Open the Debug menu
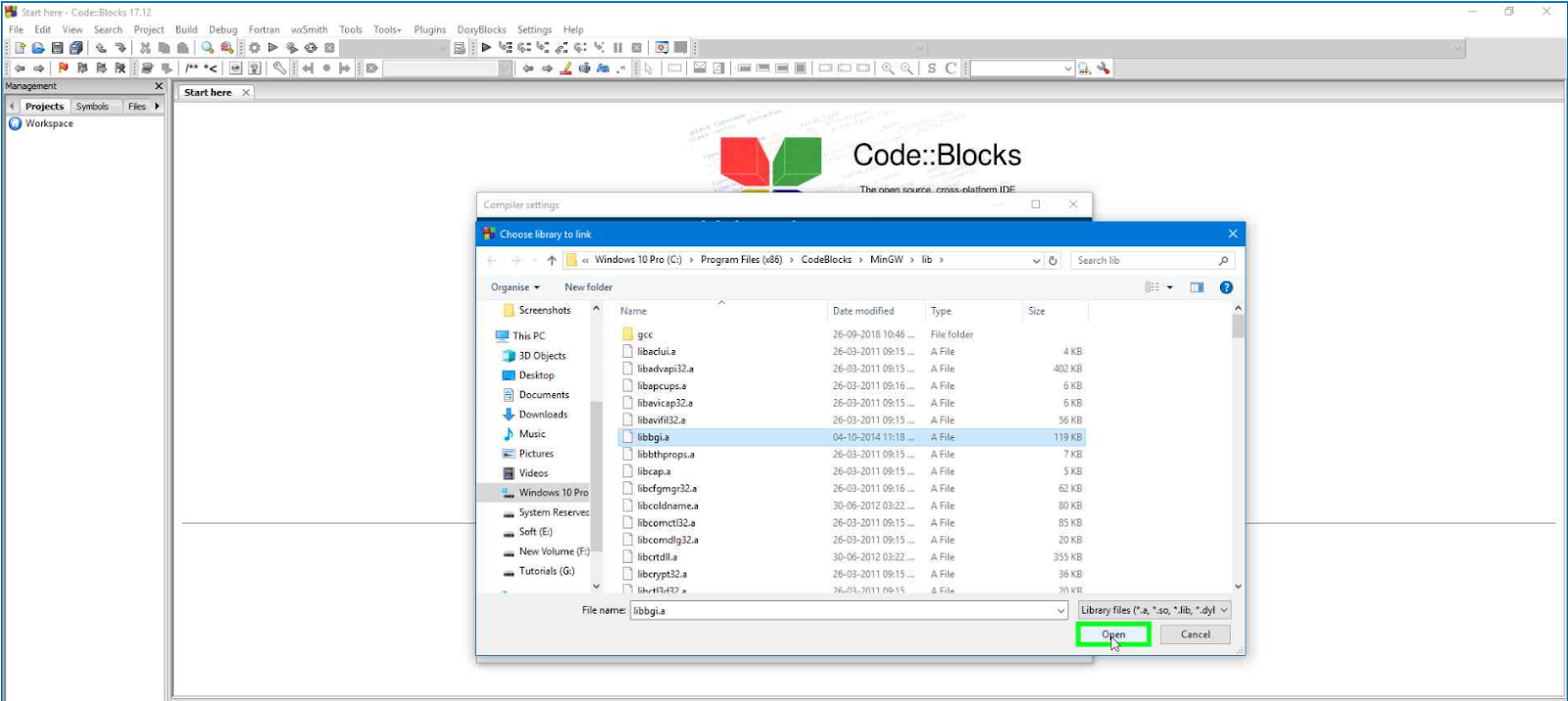This screenshot has width=1568, height=701. point(223,29)
